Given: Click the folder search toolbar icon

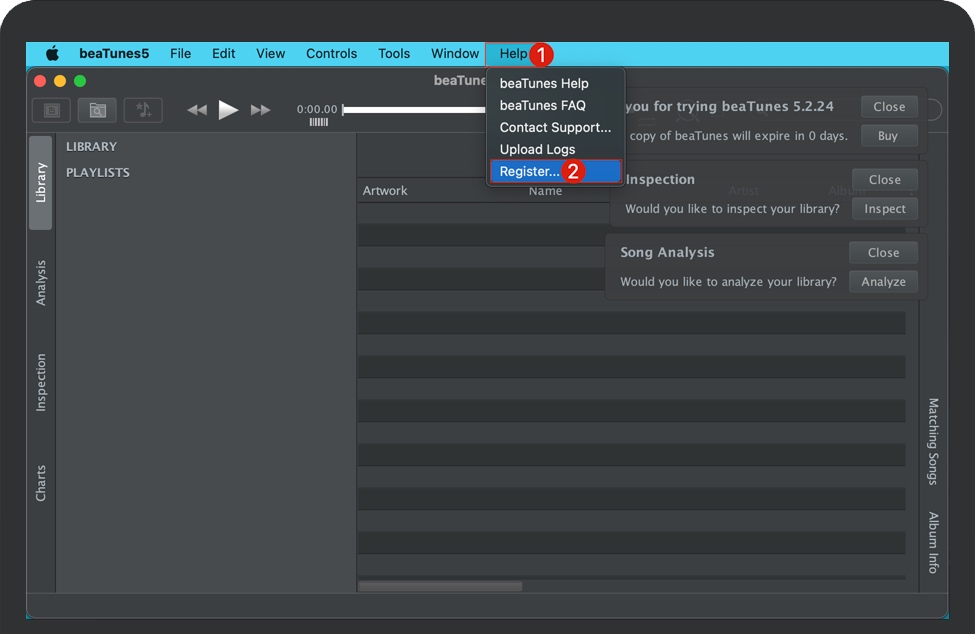Looking at the screenshot, I should coord(97,110).
